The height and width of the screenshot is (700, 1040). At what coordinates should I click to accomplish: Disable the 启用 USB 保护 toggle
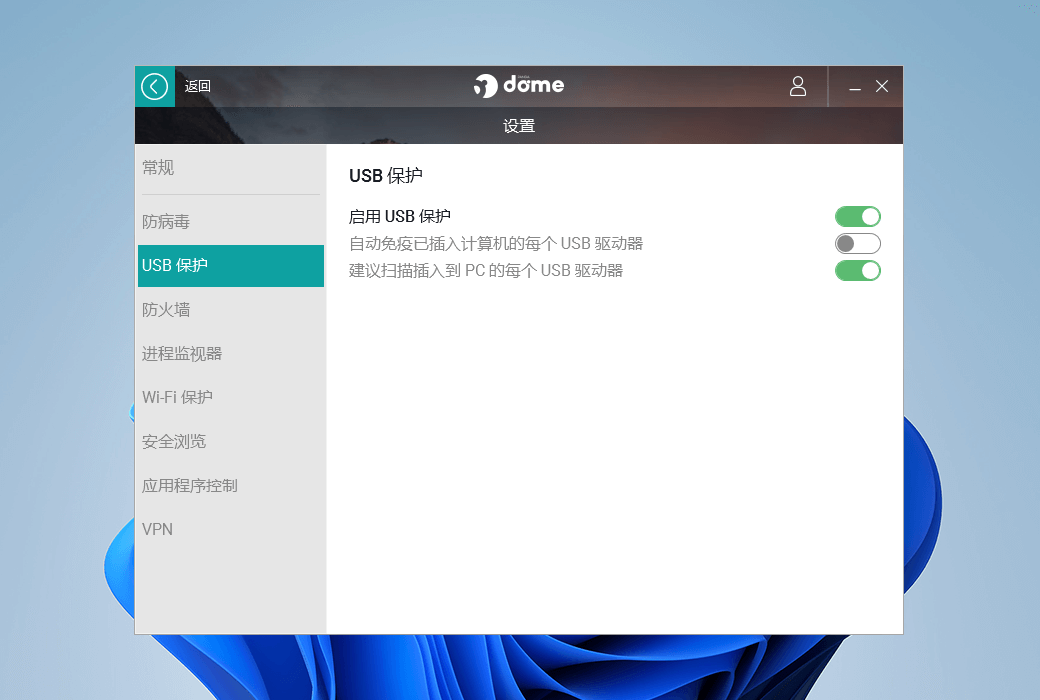[857, 216]
